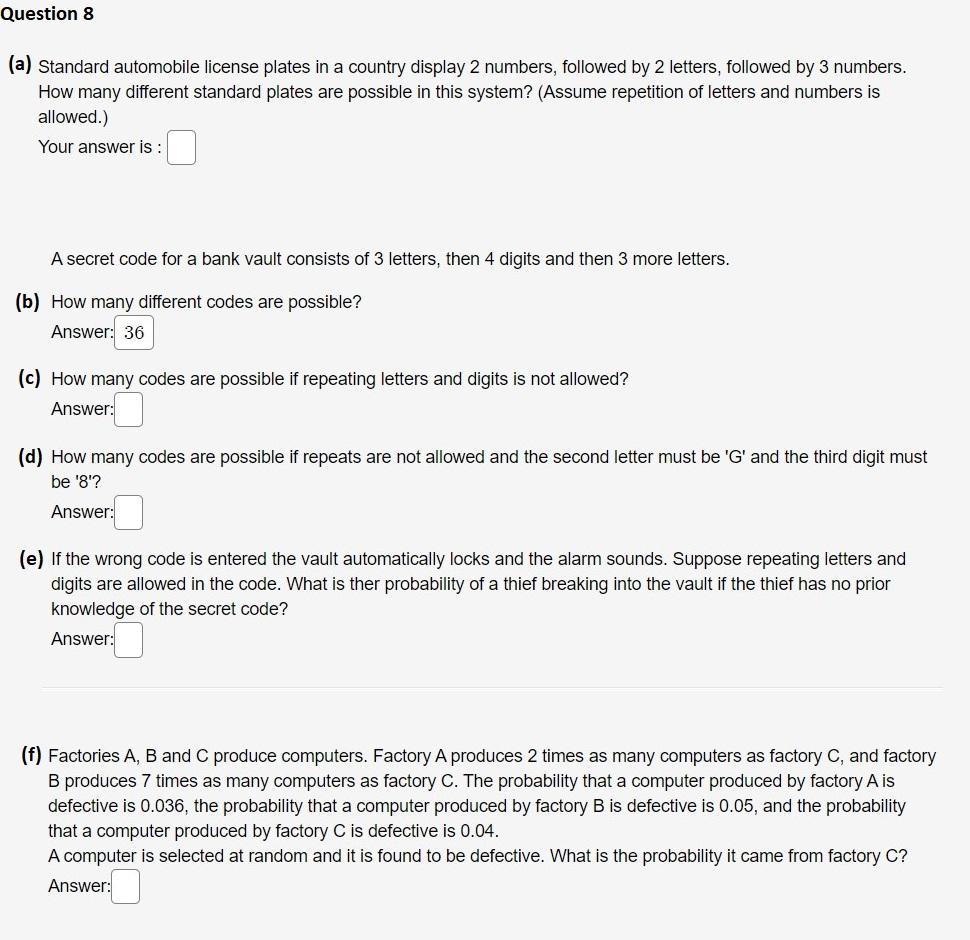The image size is (970, 940).
Task: Click the part (f) factory answer box
Action: pos(124,885)
